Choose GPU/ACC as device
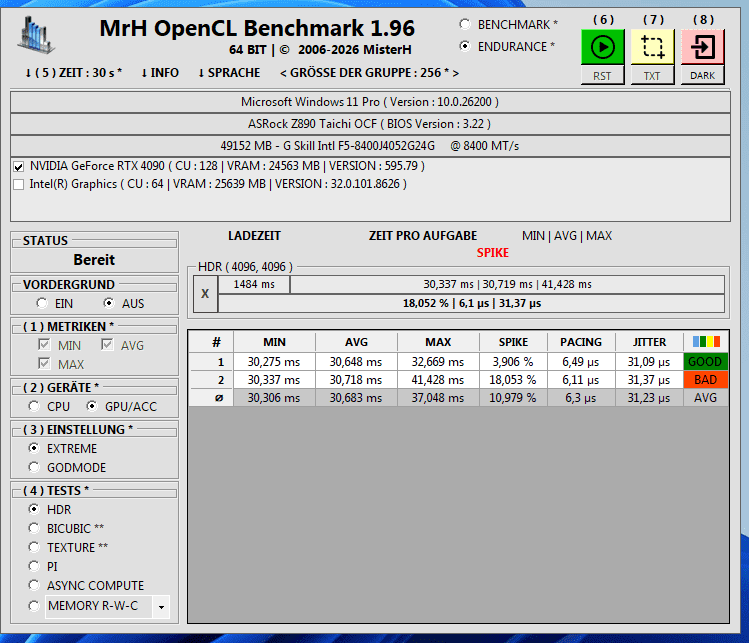The height and width of the screenshot is (643, 749). [x=92, y=406]
